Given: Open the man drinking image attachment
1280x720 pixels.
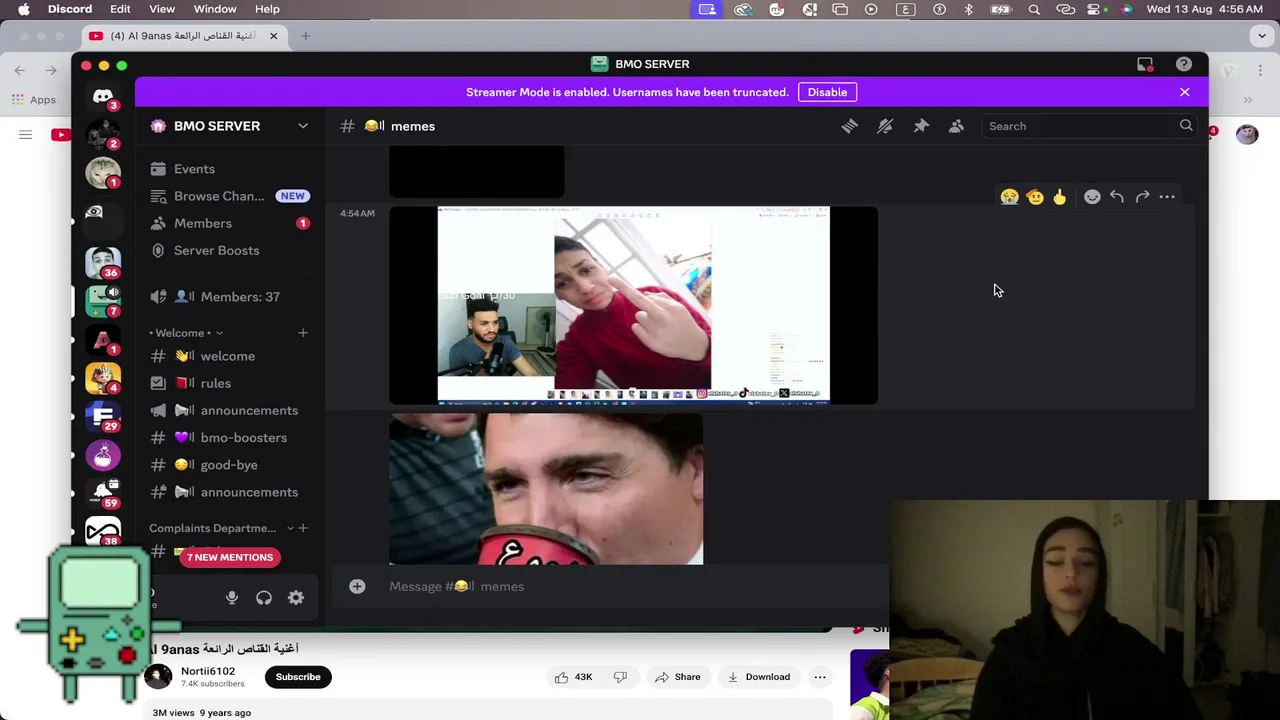Looking at the screenshot, I should 546,489.
